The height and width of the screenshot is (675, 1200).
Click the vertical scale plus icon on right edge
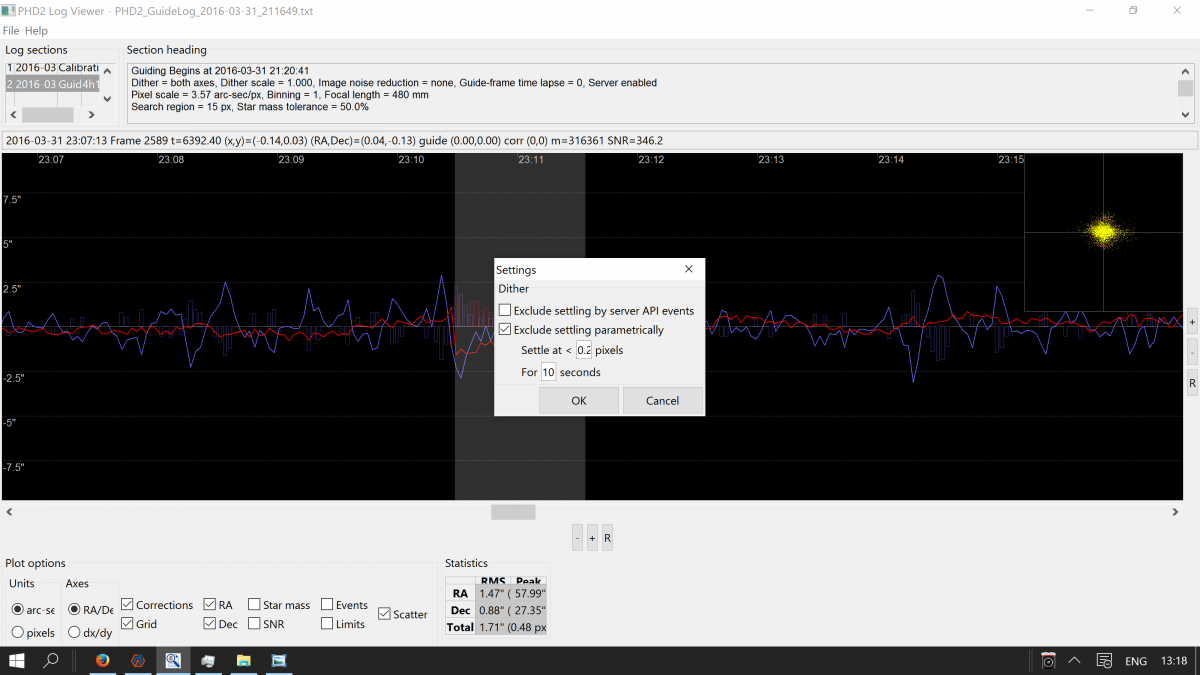pos(1190,322)
